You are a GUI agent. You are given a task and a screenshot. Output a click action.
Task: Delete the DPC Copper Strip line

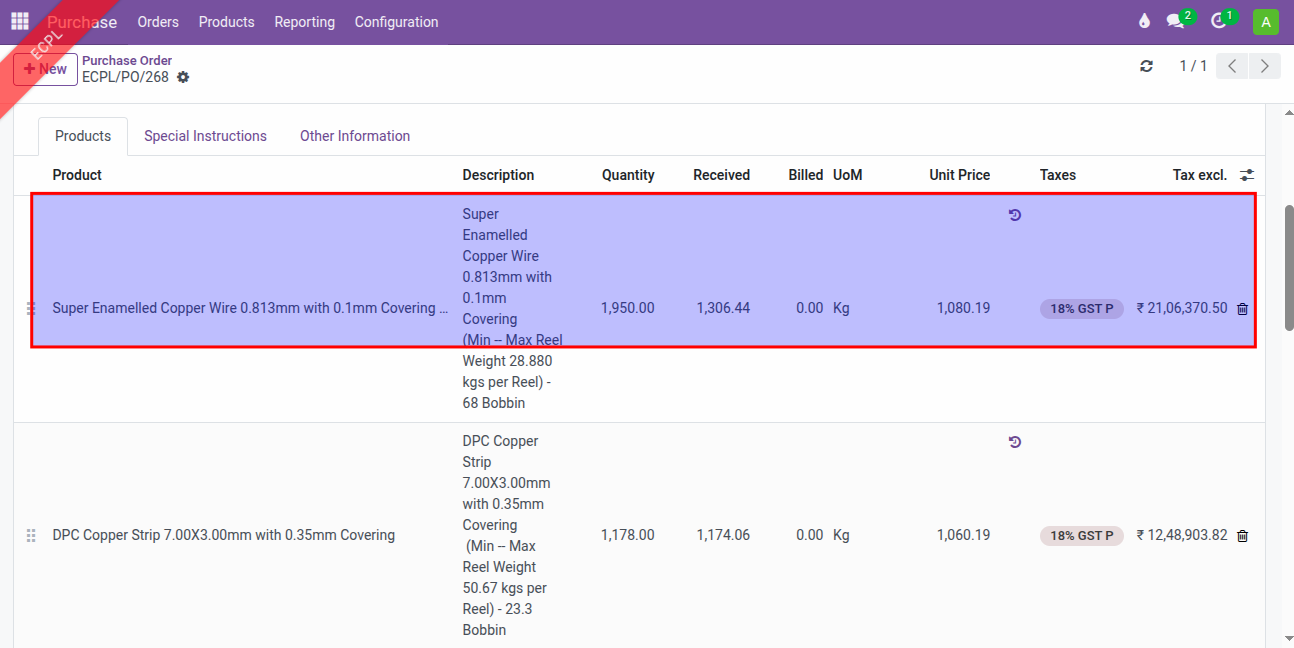[1242, 536]
